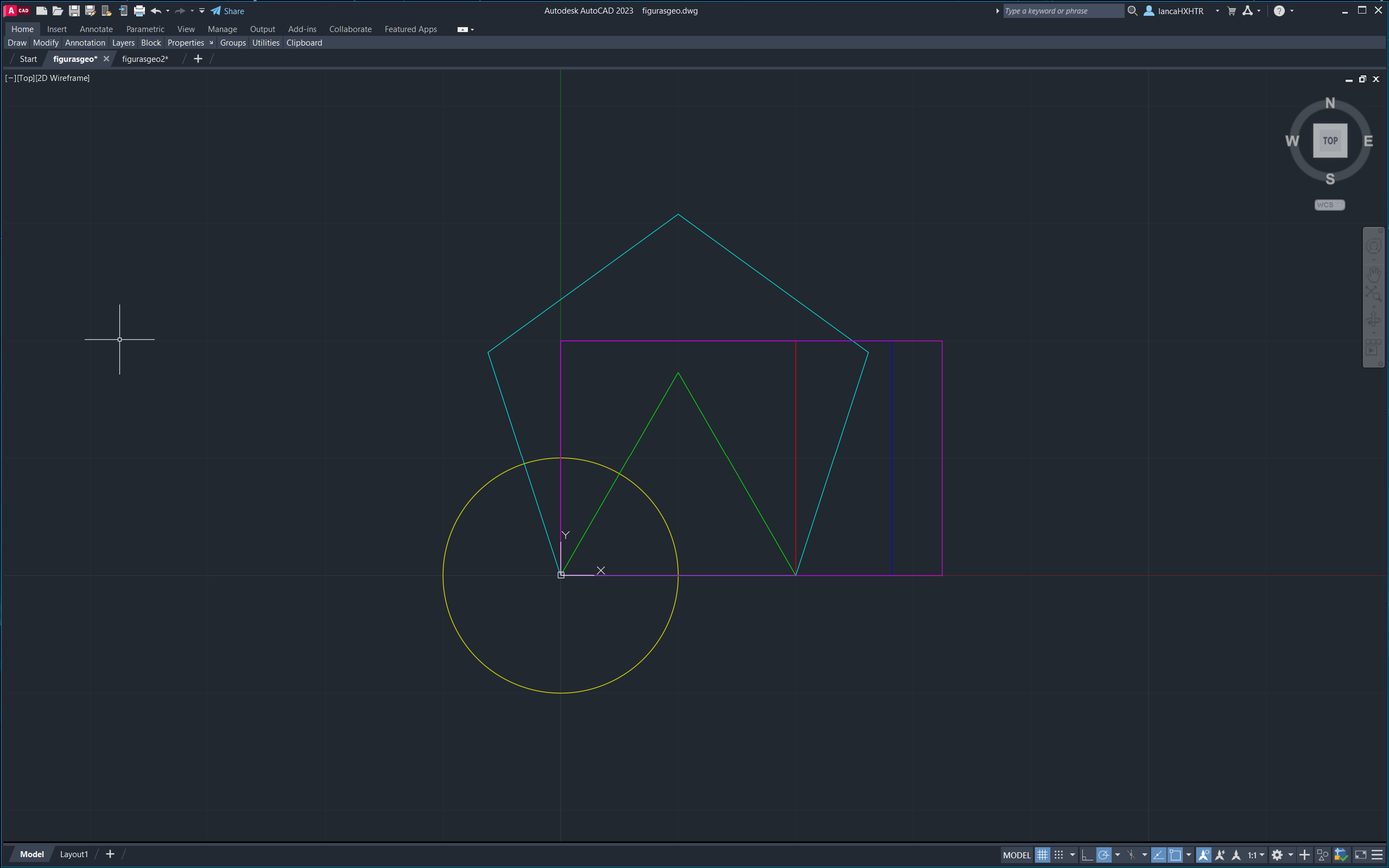Viewport: 1389px width, 868px height.
Task: Click the Open file folder icon
Action: [x=58, y=10]
